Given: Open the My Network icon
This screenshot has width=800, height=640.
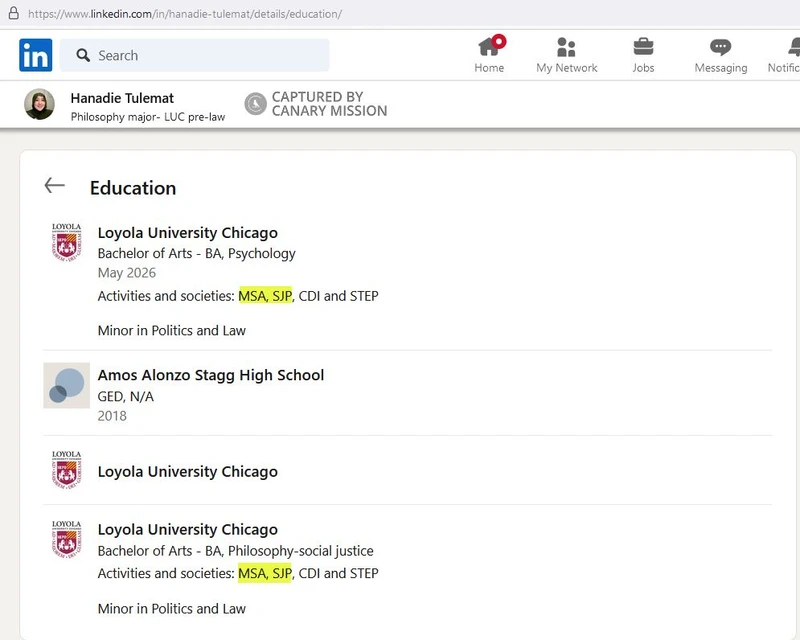Looking at the screenshot, I should click(x=566, y=47).
